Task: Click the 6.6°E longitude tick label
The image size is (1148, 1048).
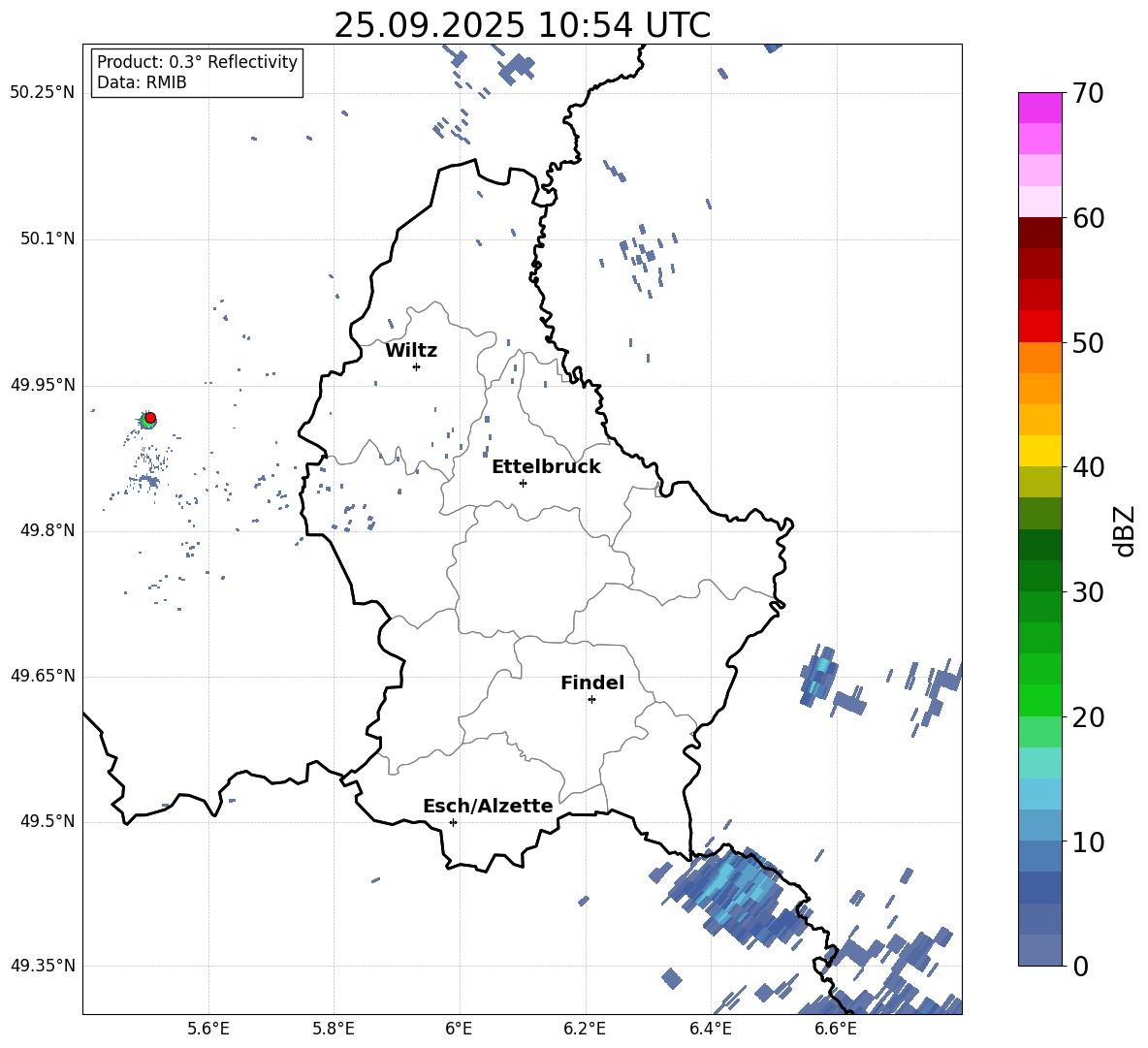Action: 836,1029
